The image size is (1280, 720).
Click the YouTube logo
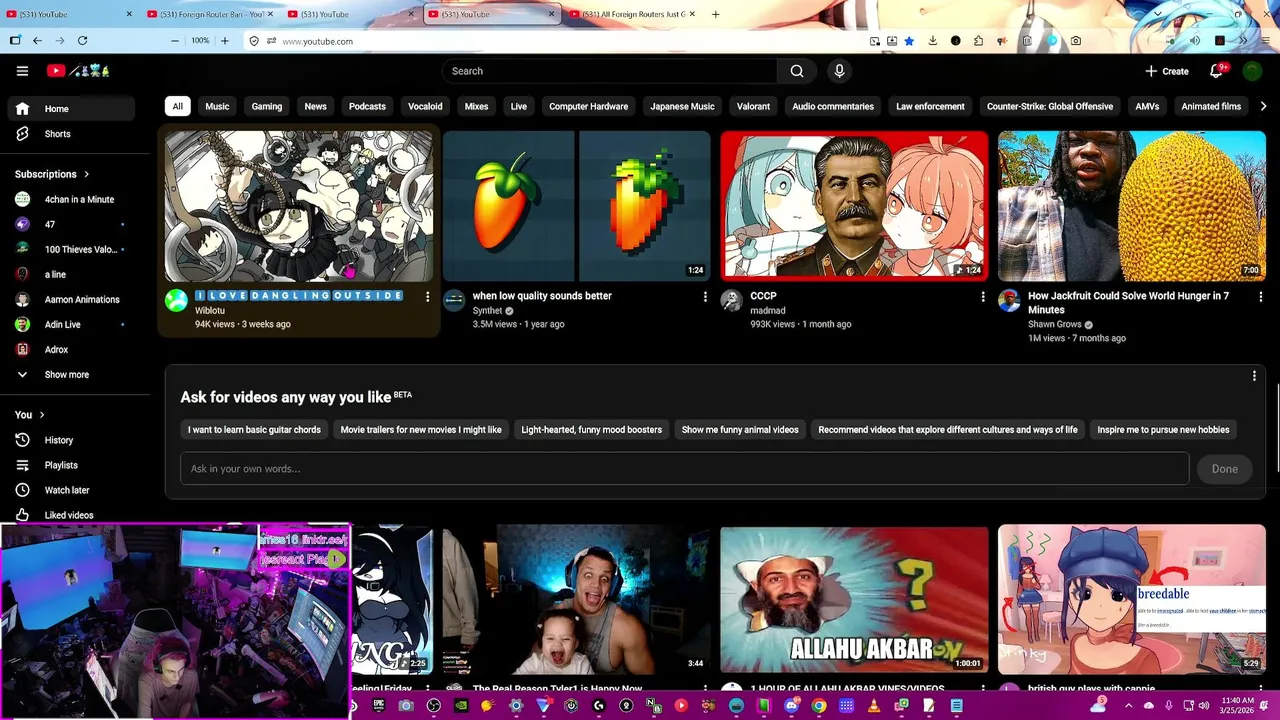click(x=78, y=71)
